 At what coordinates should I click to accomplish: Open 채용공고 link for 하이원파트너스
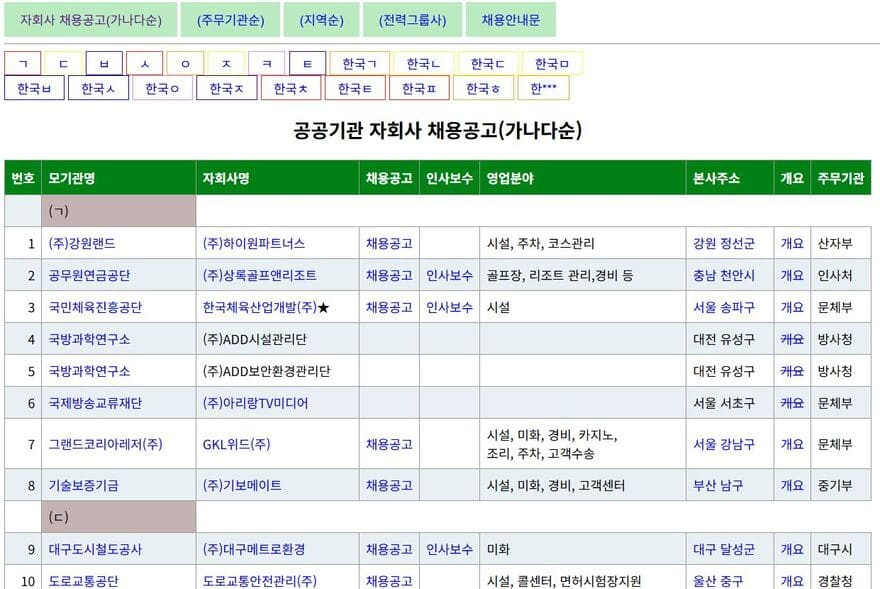(x=389, y=243)
